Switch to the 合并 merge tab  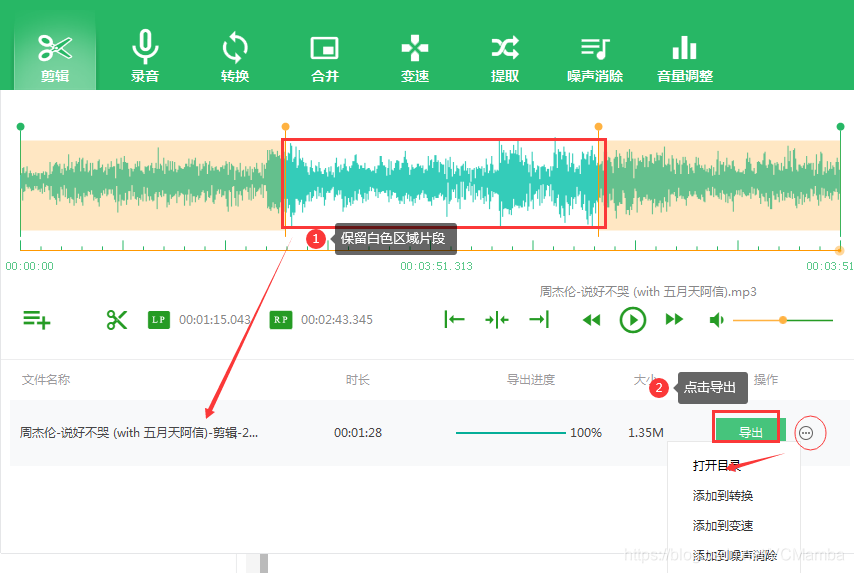[325, 58]
